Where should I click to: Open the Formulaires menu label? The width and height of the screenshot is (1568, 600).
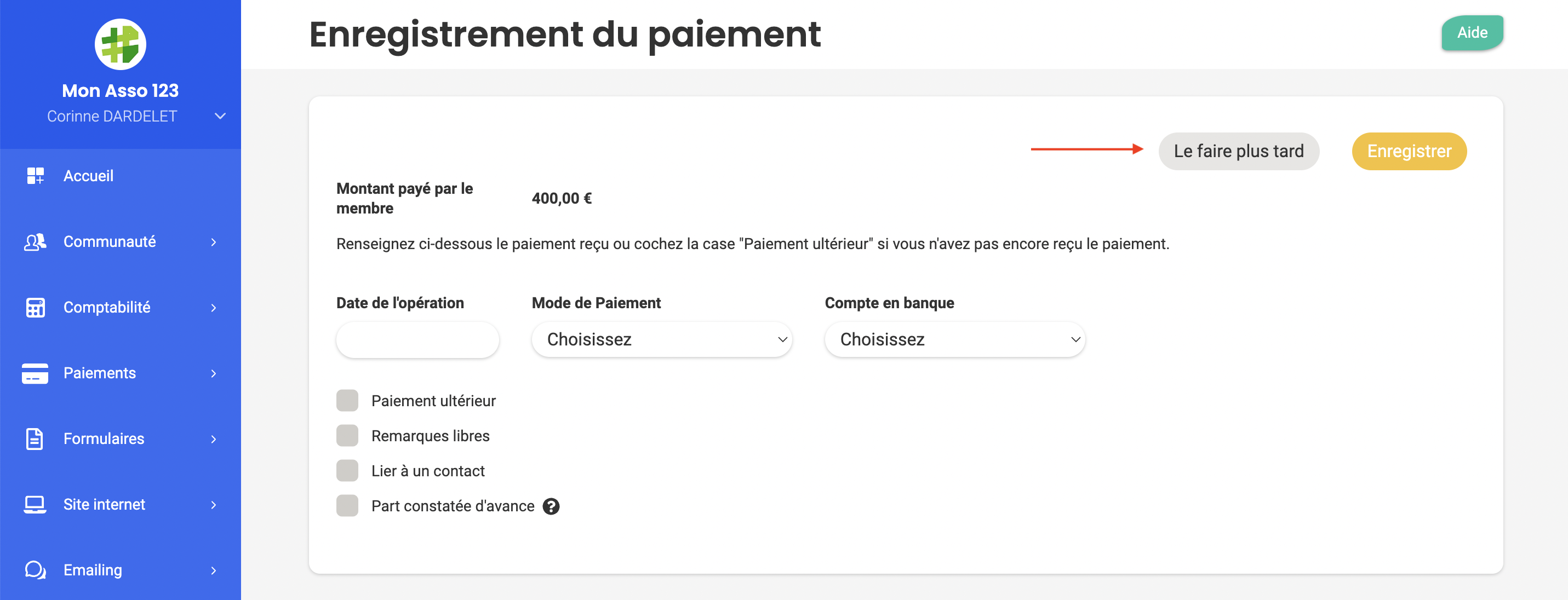[104, 439]
